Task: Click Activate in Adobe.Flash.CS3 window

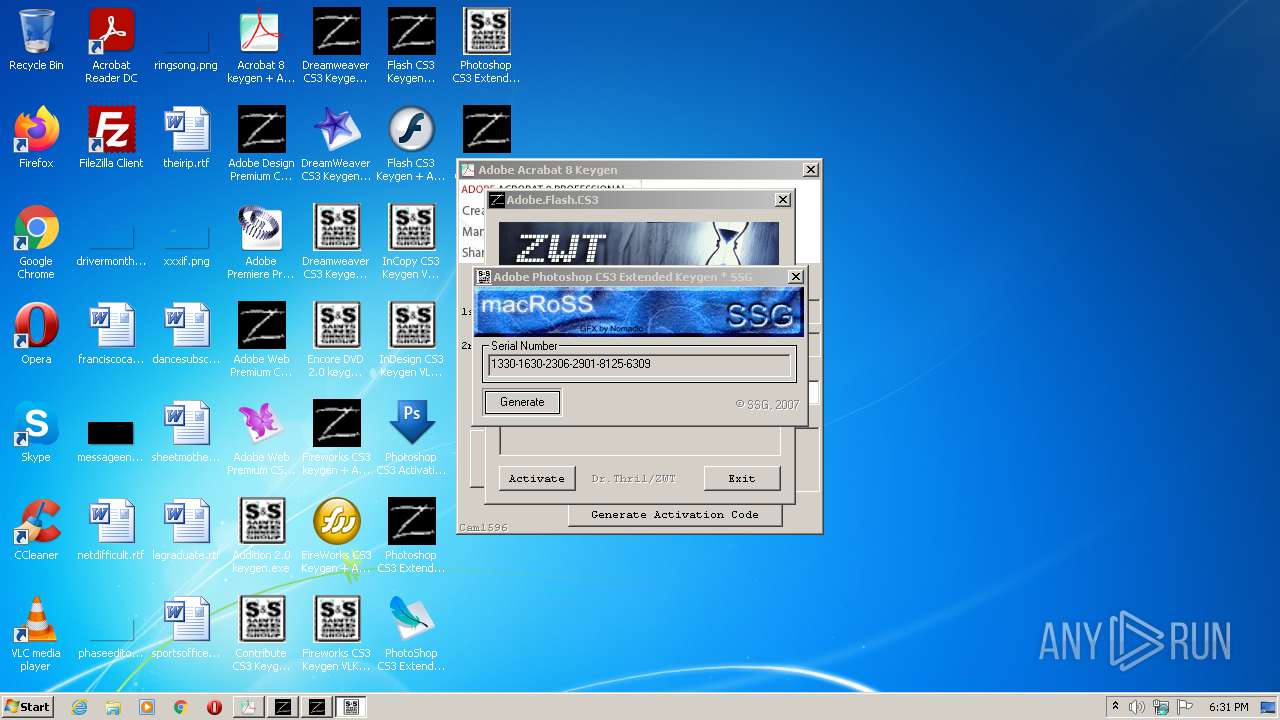Action: click(x=537, y=478)
